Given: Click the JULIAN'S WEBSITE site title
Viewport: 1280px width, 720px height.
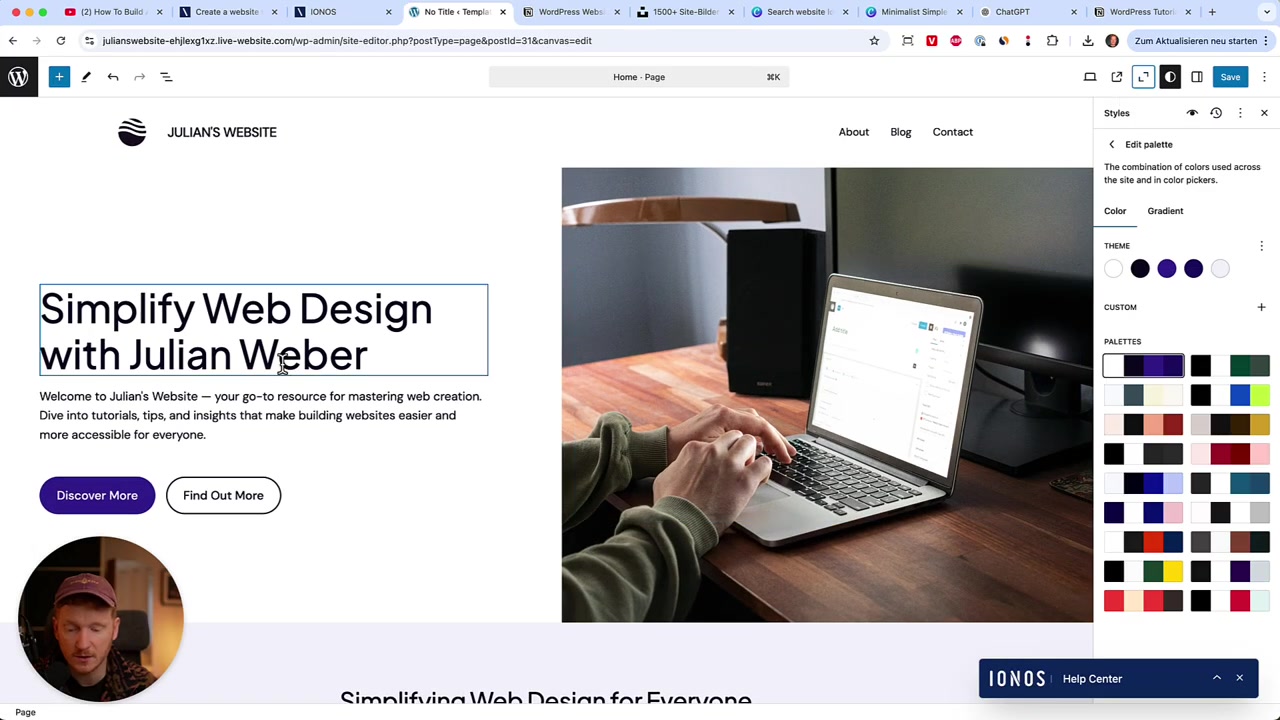Looking at the screenshot, I should (x=222, y=132).
